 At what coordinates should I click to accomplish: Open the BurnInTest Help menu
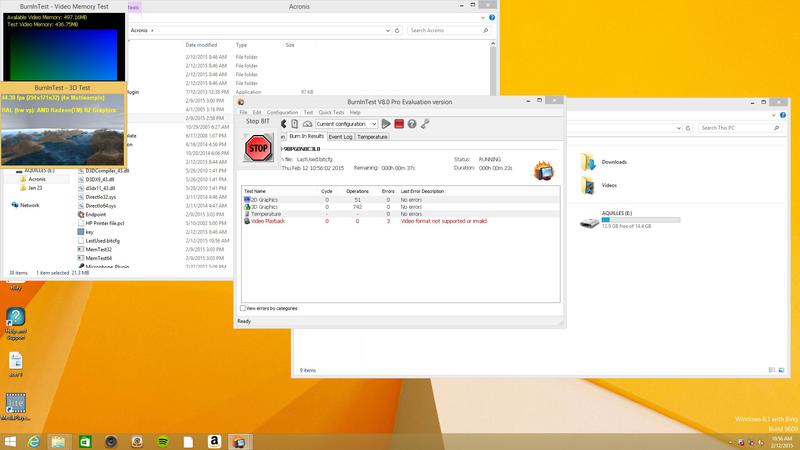(355, 112)
